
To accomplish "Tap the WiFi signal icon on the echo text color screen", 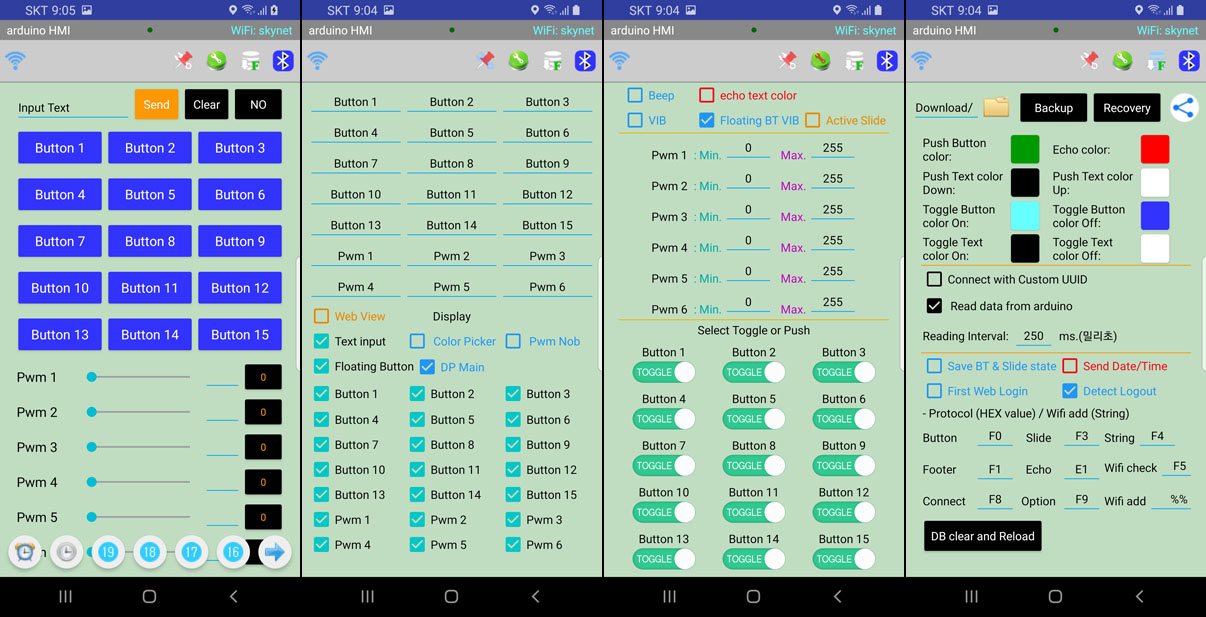I will [x=620, y=61].
